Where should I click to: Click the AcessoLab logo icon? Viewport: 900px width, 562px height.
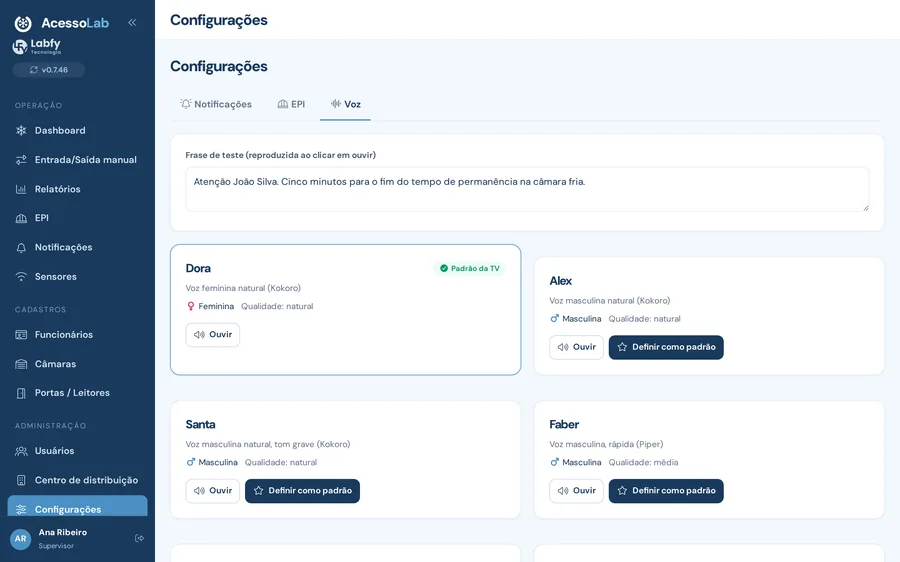click(23, 23)
